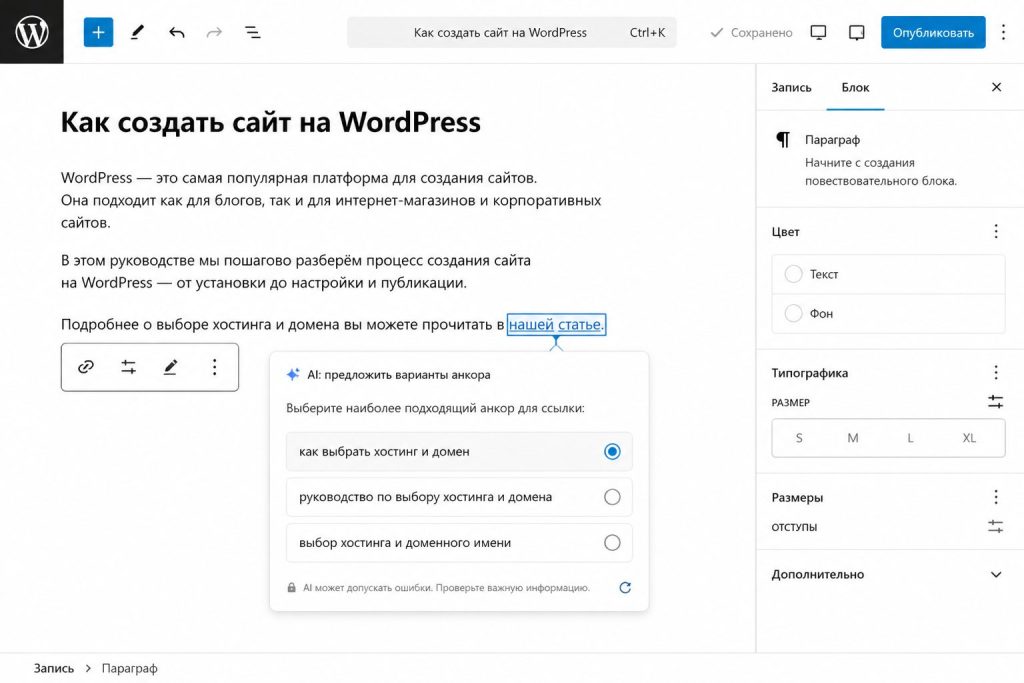The width and height of the screenshot is (1024, 683).
Task: Click the Сохранено status button
Action: (x=751, y=32)
